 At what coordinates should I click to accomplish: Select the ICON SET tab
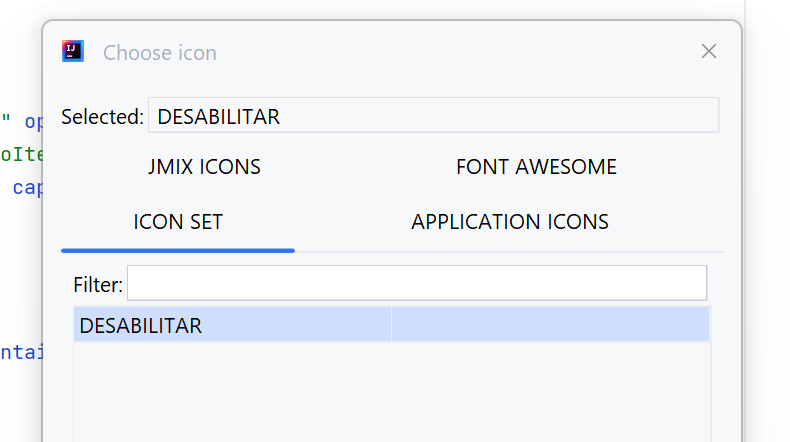pyautogui.click(x=178, y=222)
